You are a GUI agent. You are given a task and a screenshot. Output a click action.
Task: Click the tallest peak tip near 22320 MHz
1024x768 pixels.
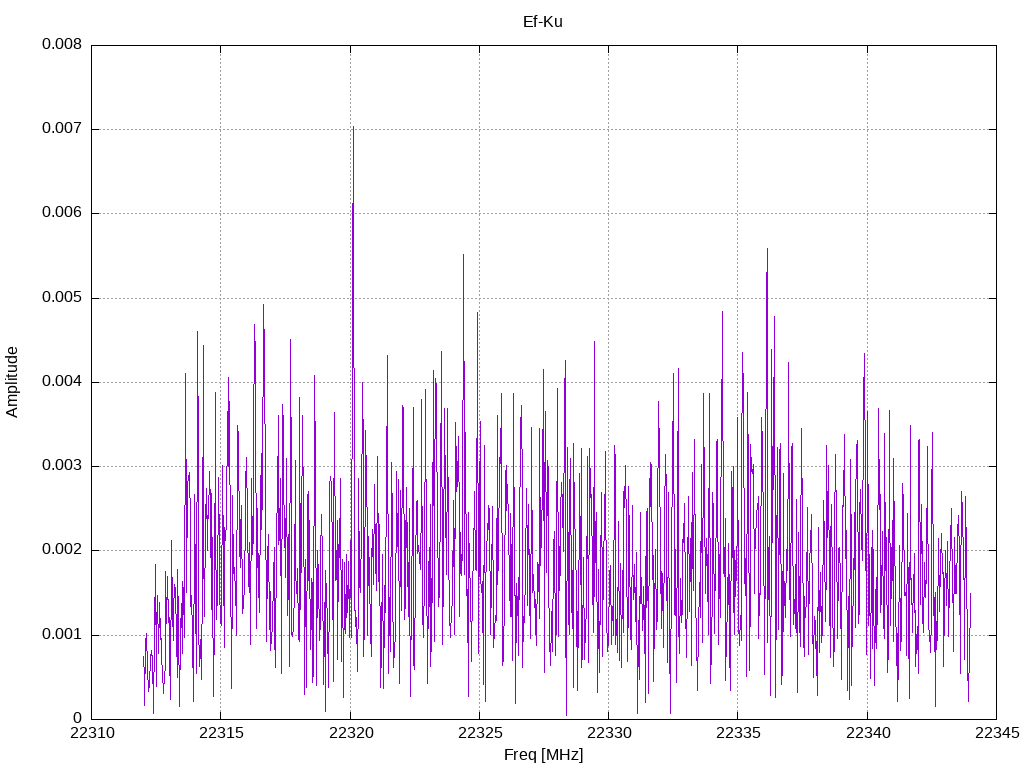(x=353, y=127)
